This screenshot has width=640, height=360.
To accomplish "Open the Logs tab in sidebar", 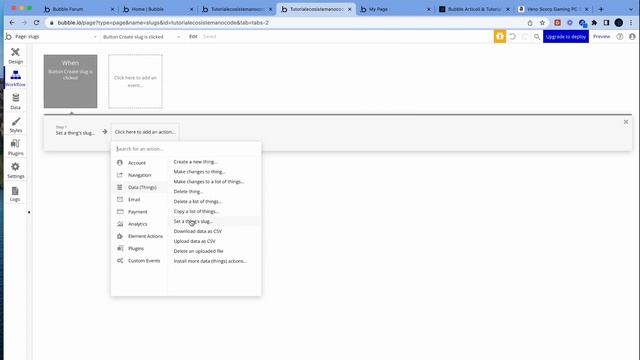I will point(15,193).
